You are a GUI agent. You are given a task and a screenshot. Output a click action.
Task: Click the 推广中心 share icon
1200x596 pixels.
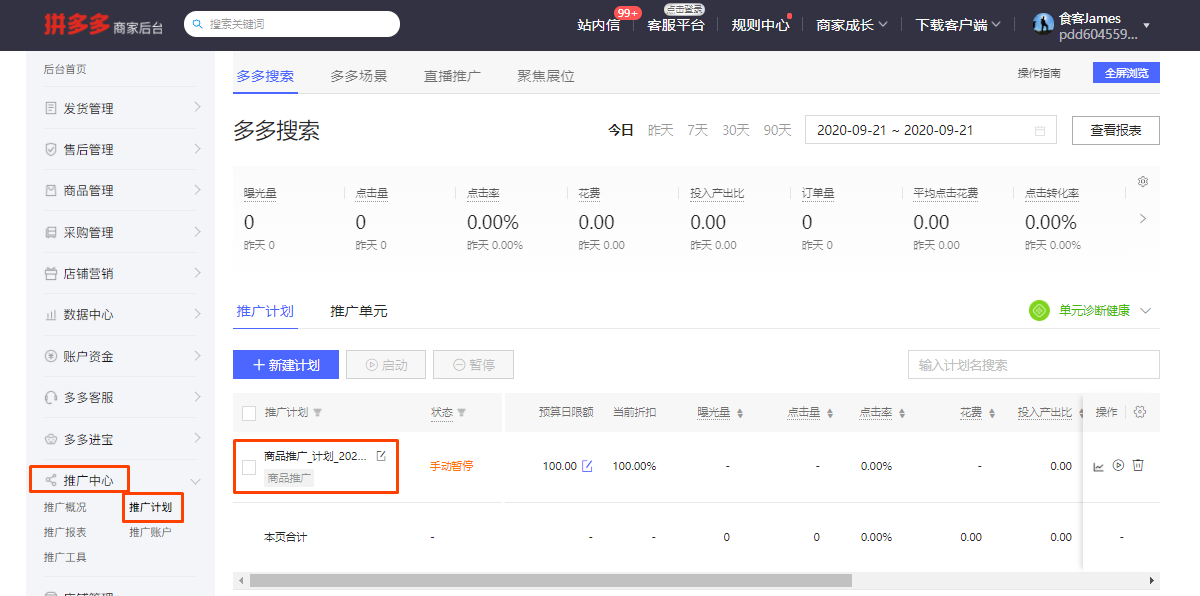[x=50, y=481]
